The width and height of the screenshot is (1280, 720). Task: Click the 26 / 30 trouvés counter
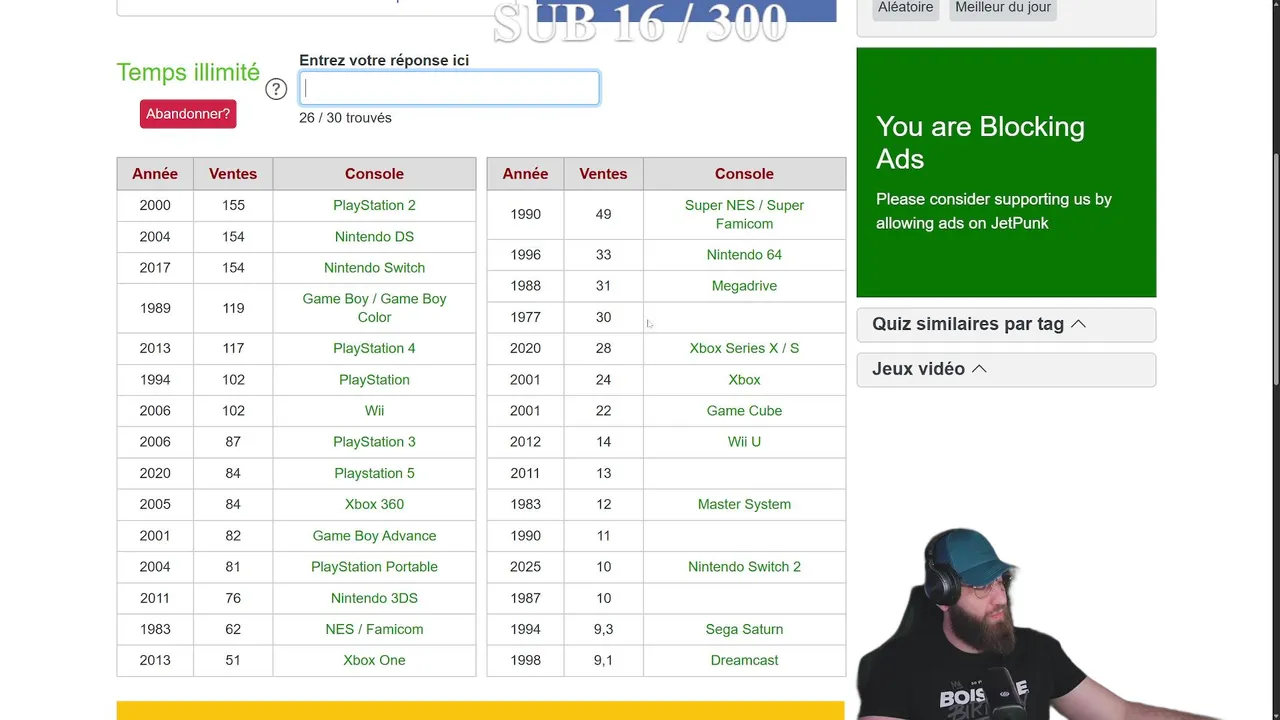(345, 118)
